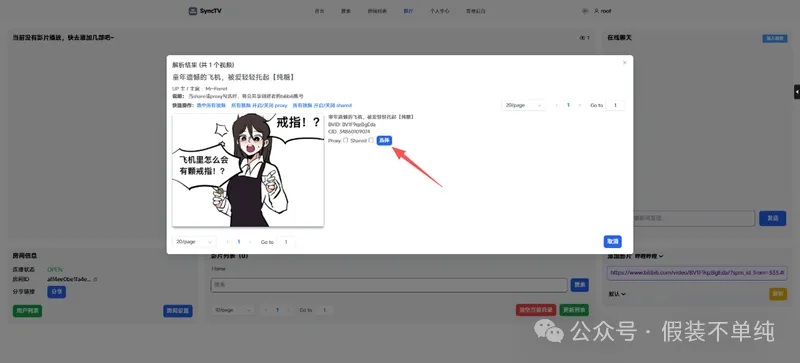800x363 pixels.
Task: Toggle the theme icon beside root
Action: [x=585, y=11]
